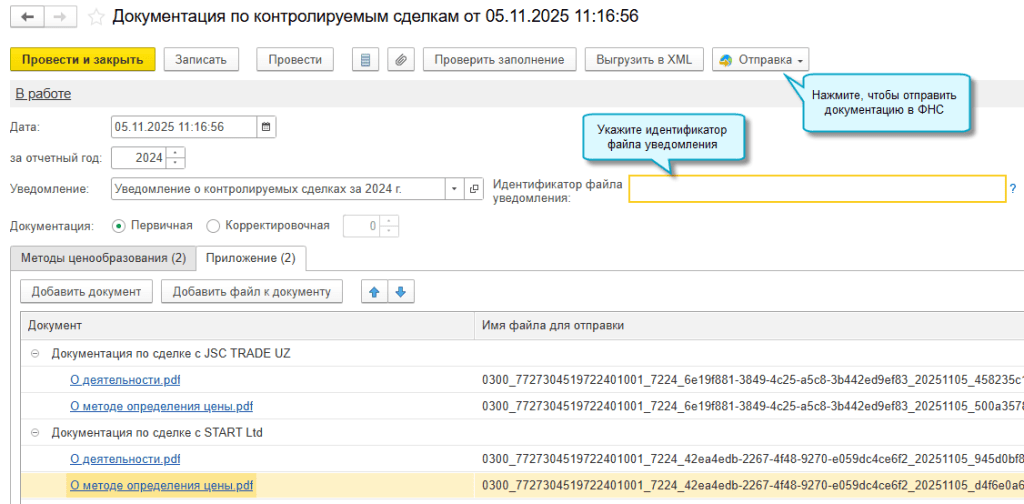1024x504 pixels.
Task: Open the О деятельности.pdf link under JSC TRADE UZ
Action: tap(125, 380)
